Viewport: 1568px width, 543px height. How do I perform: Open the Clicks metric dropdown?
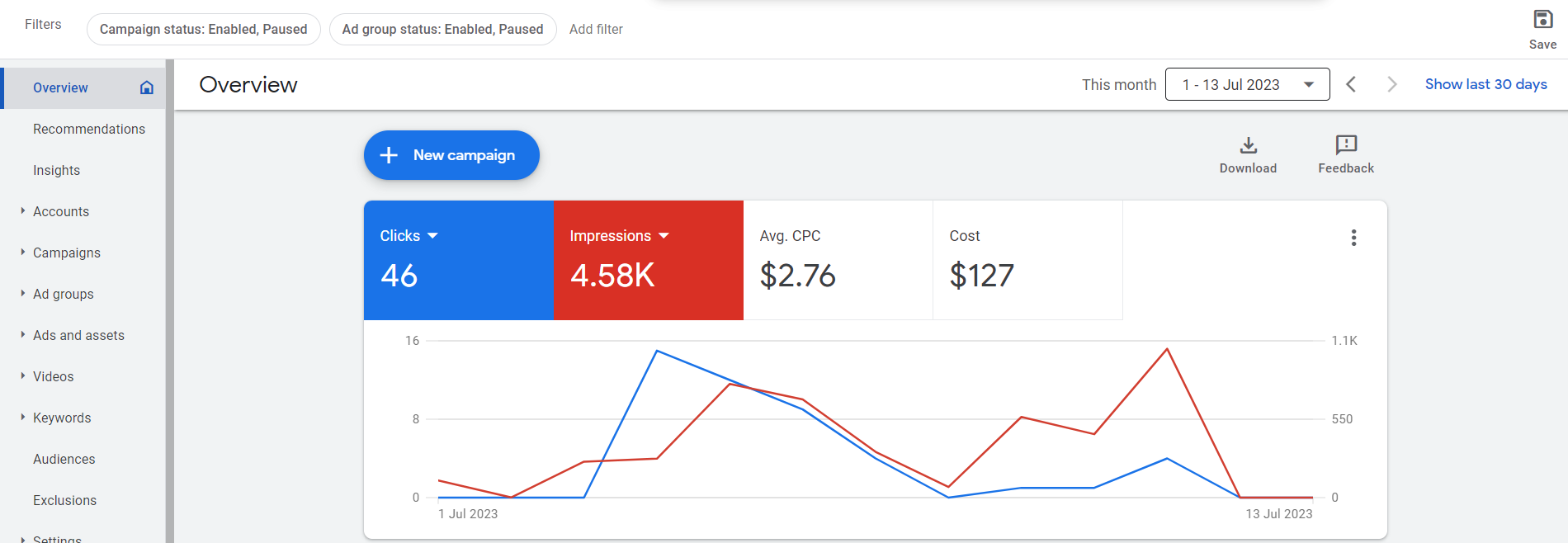point(432,236)
